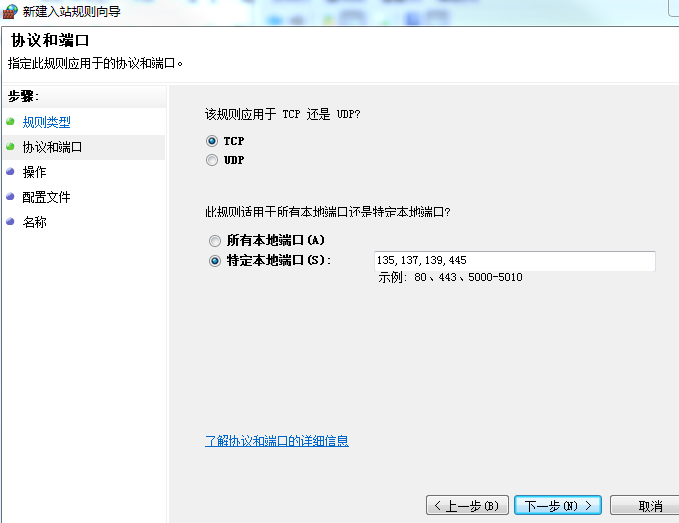
Task: Click the 取消 cancel button
Action: click(x=649, y=505)
